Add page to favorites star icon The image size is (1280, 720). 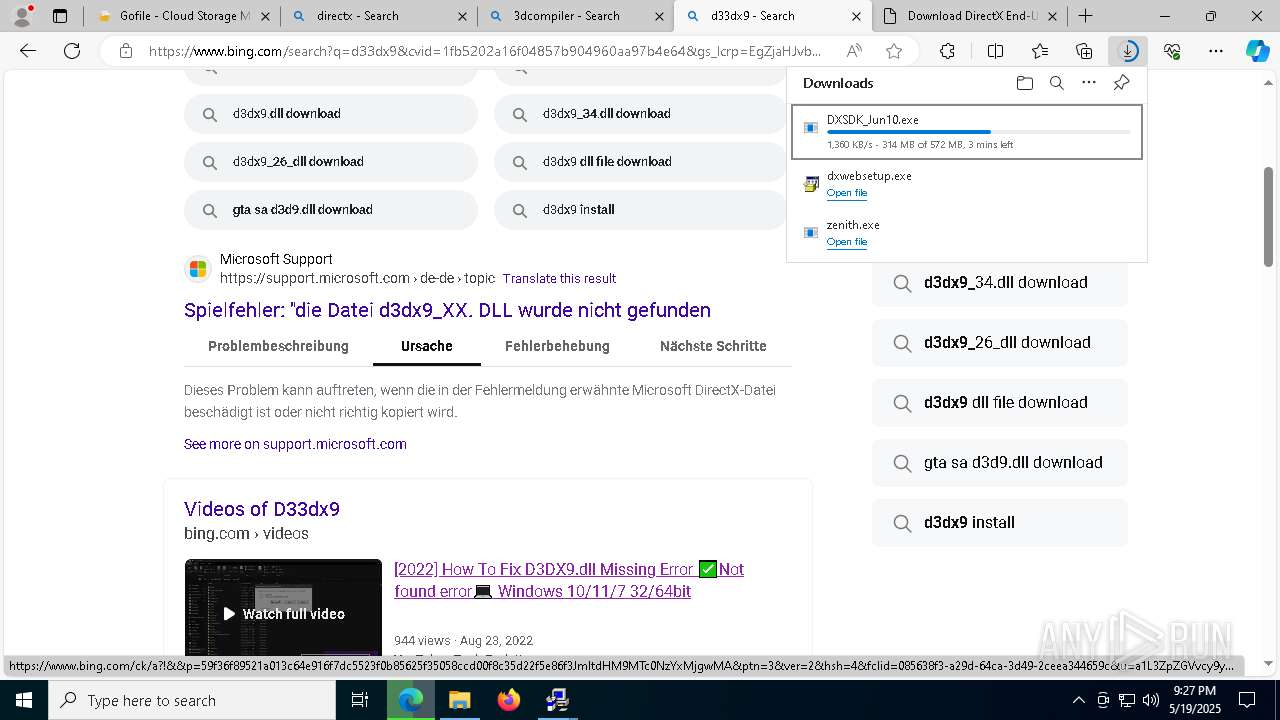coord(894,51)
